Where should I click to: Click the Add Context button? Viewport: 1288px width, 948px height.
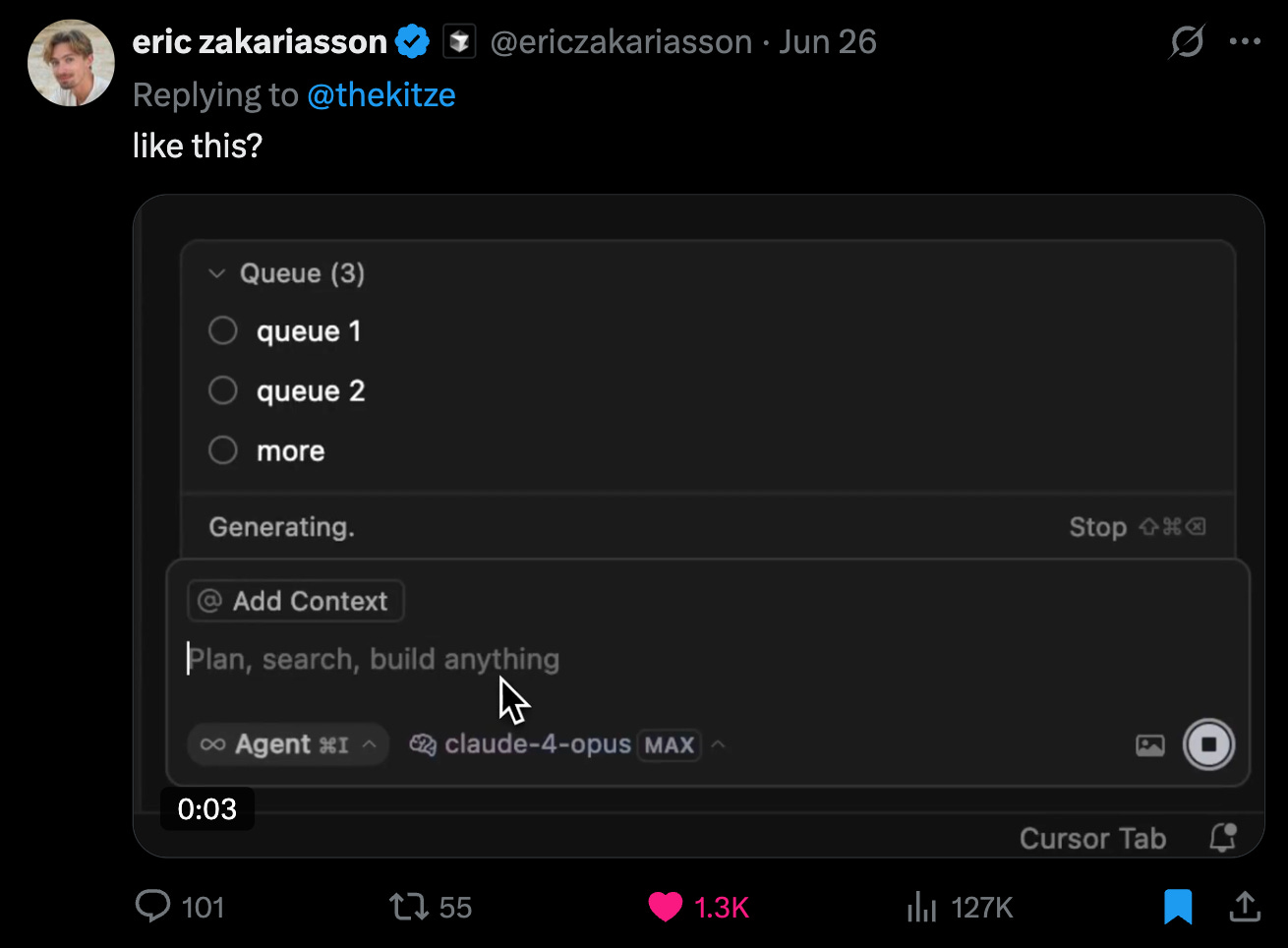(x=295, y=601)
